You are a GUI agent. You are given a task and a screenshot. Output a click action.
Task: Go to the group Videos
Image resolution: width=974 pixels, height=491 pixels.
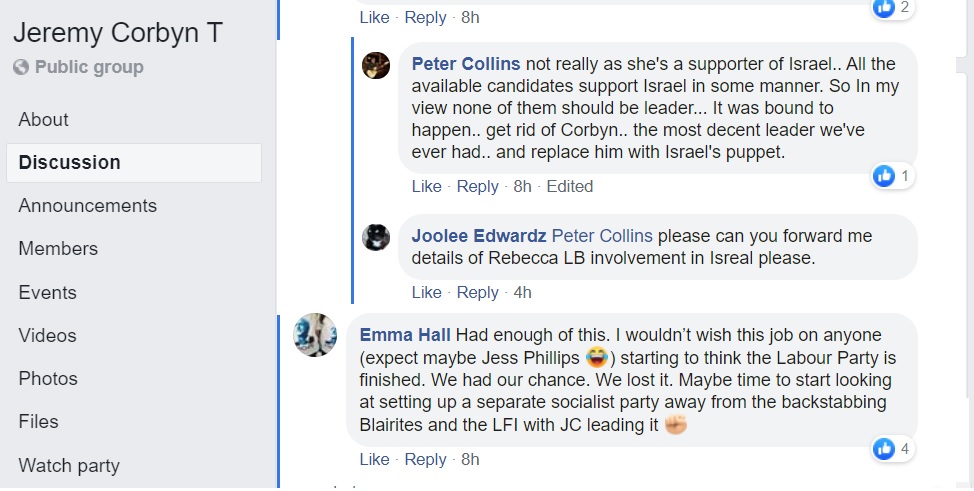[x=47, y=335]
